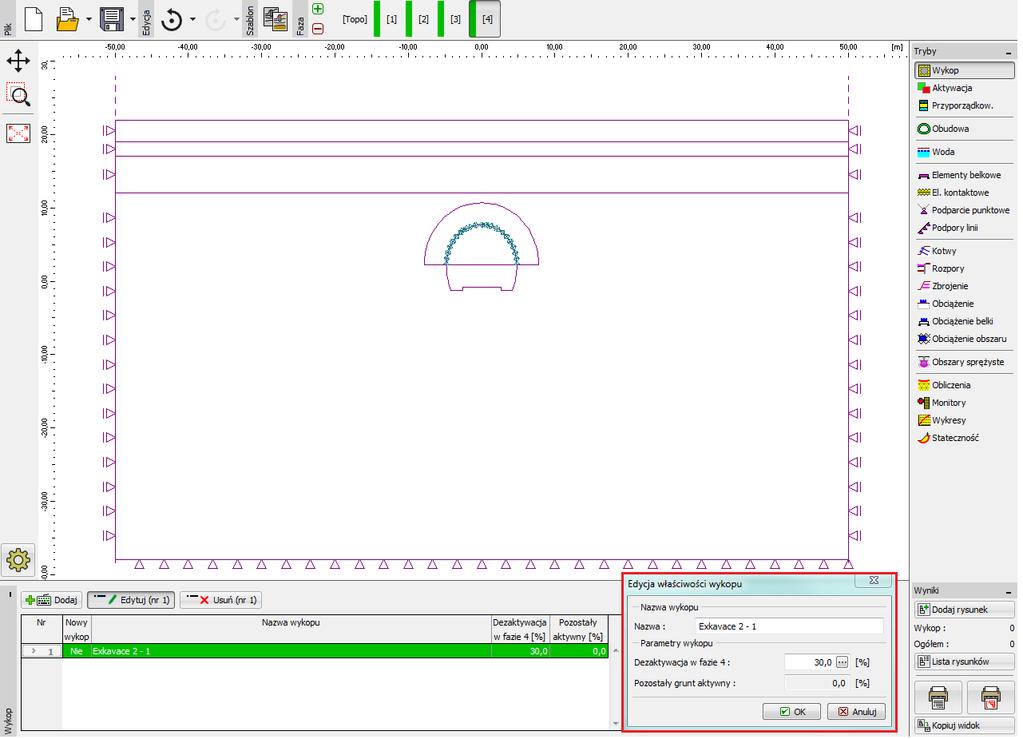
Task: Click the 30,0 deactivation cell in the table
Action: tap(521, 651)
